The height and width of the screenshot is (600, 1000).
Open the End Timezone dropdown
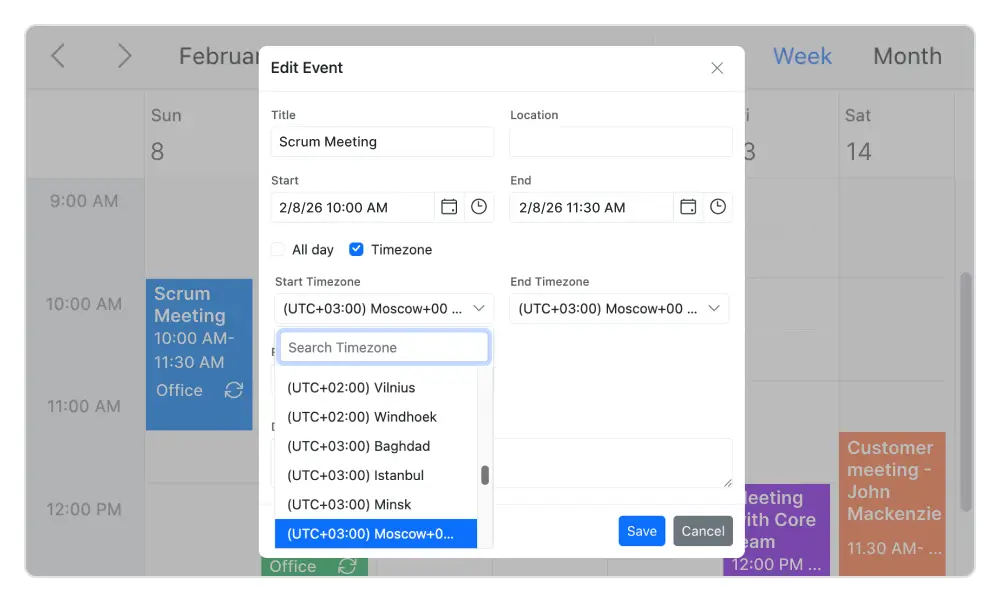(x=619, y=308)
